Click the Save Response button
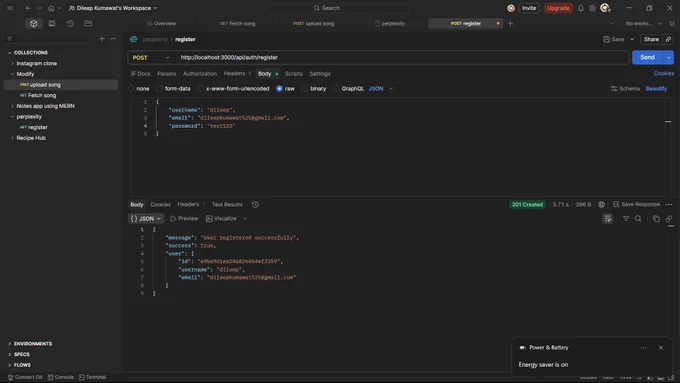680x383 pixels. point(636,204)
